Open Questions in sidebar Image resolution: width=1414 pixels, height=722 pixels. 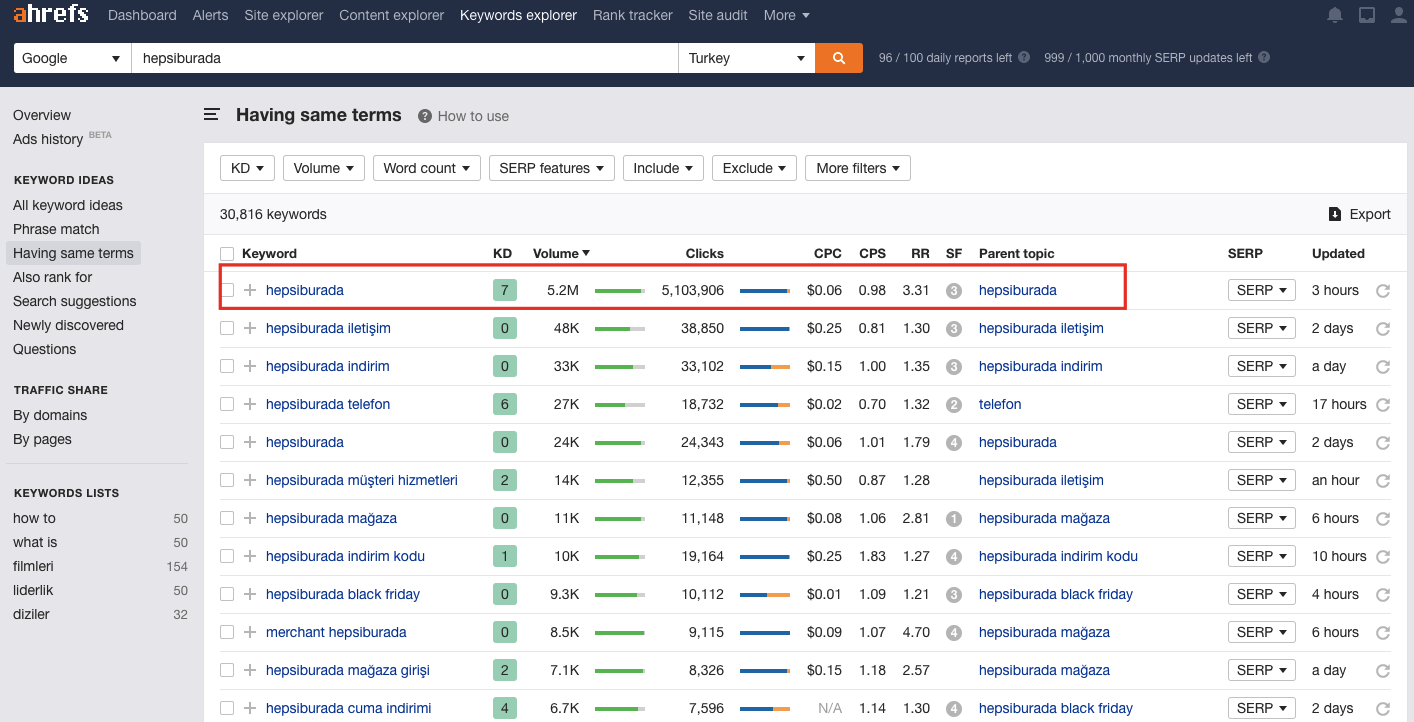point(44,349)
